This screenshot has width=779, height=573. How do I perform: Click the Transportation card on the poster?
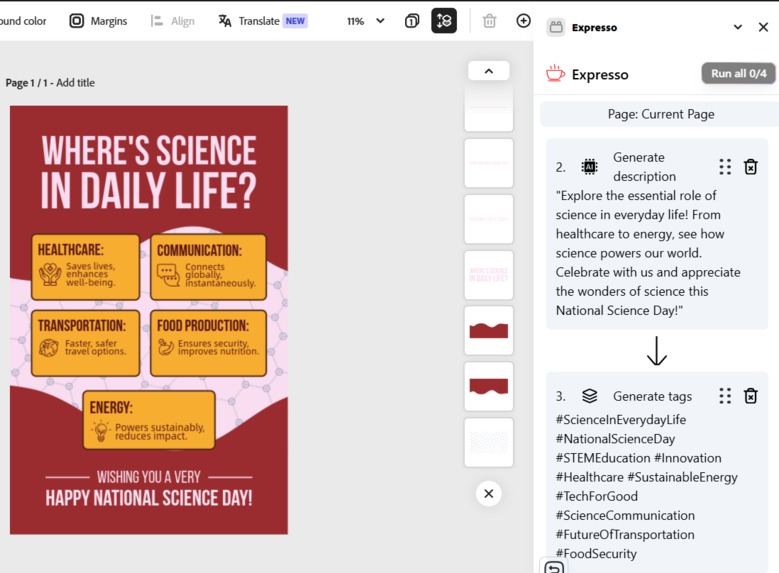click(x=85, y=343)
